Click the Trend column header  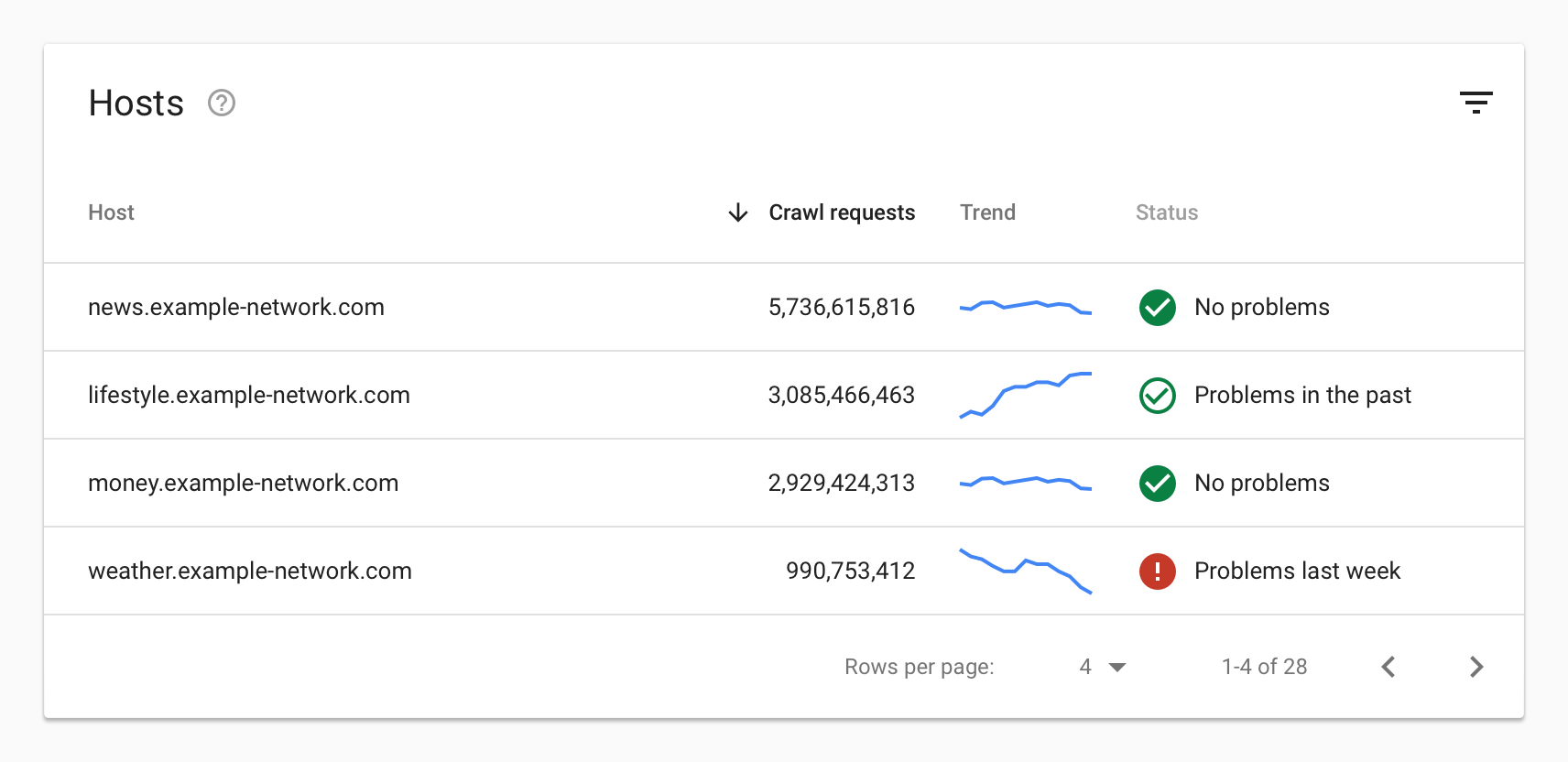[987, 212]
